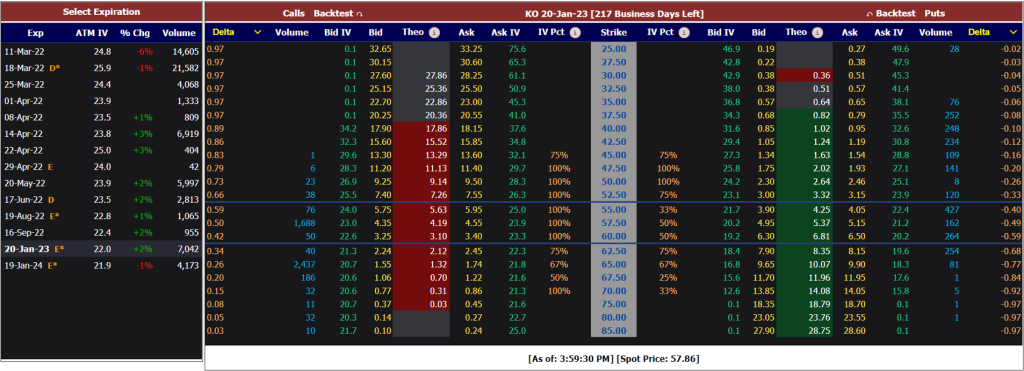Open the puts Delta column dropdown
The height and width of the screenshot is (371, 1024).
coord(1012,32)
